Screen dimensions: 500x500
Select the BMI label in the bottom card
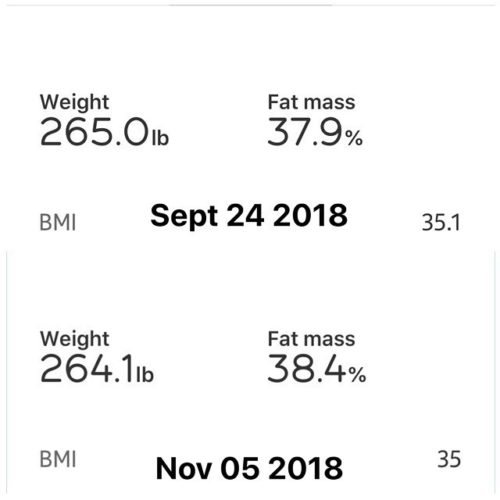coord(58,459)
